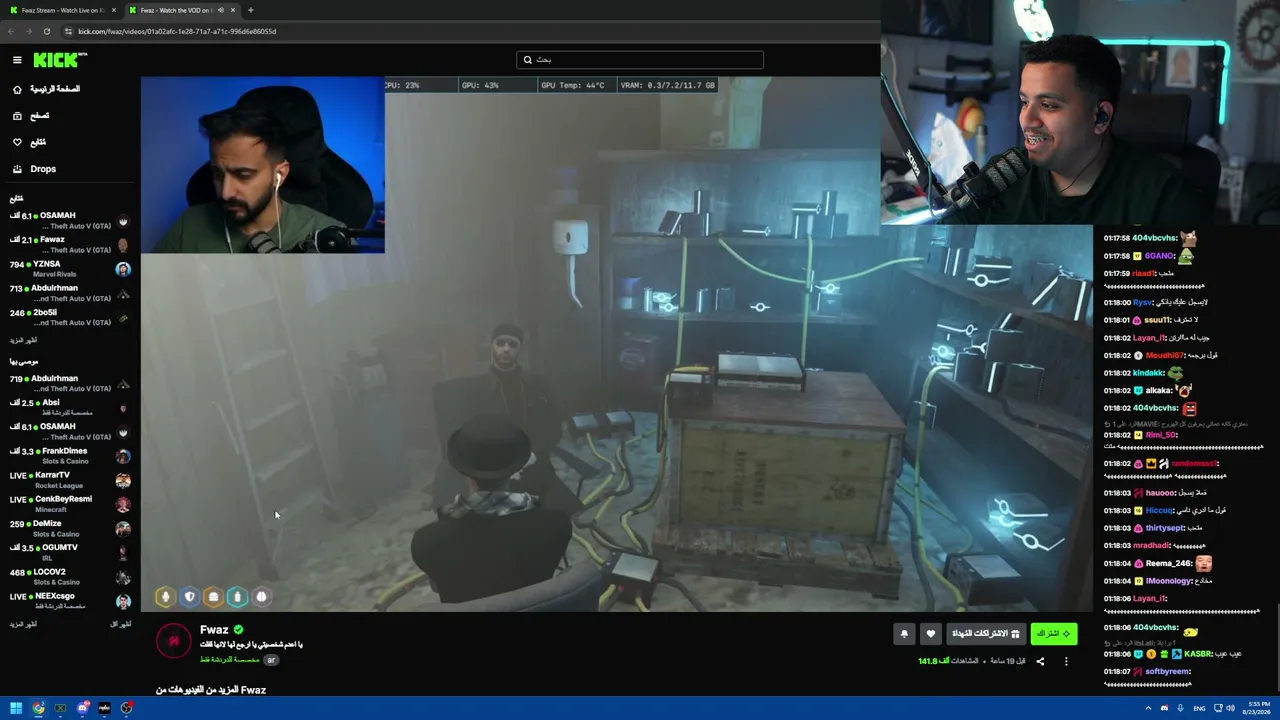
Task: Mute audio on the VOD browser tab
Action: tap(220, 10)
